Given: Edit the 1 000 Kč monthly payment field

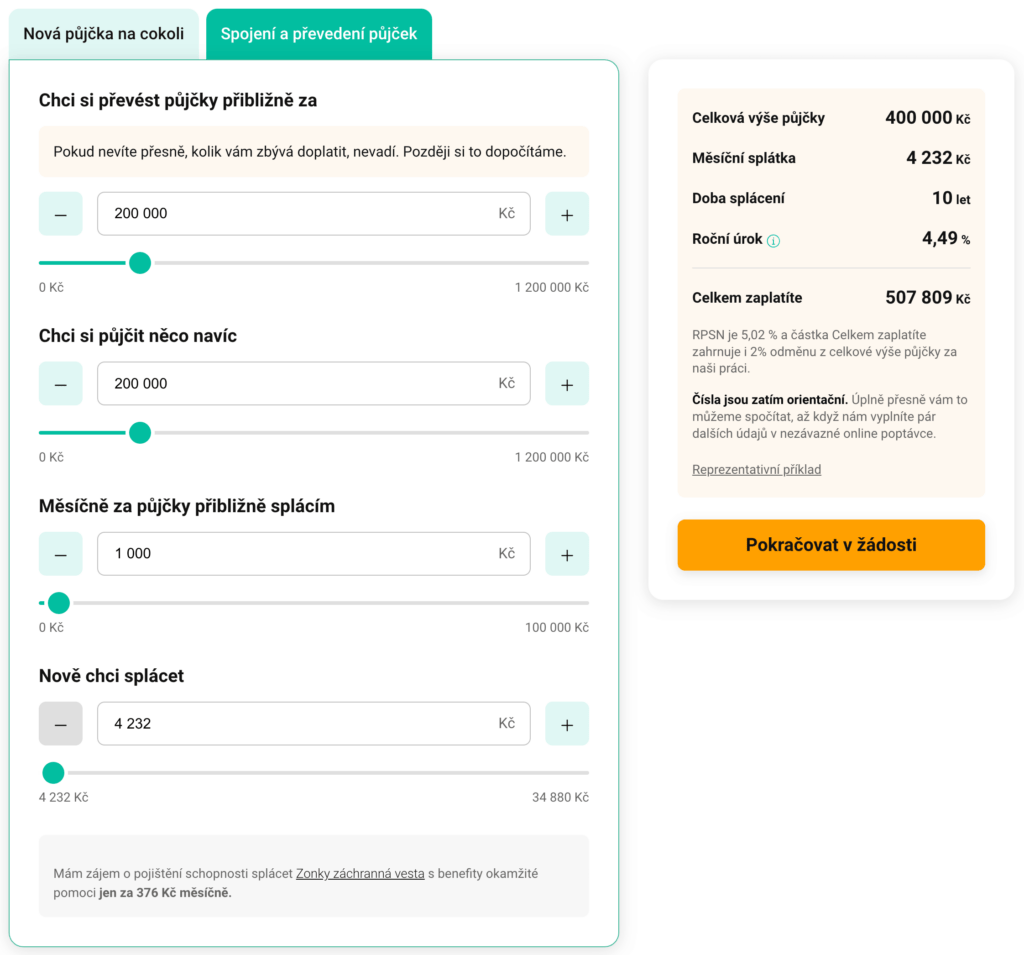Looking at the screenshot, I should [313, 553].
